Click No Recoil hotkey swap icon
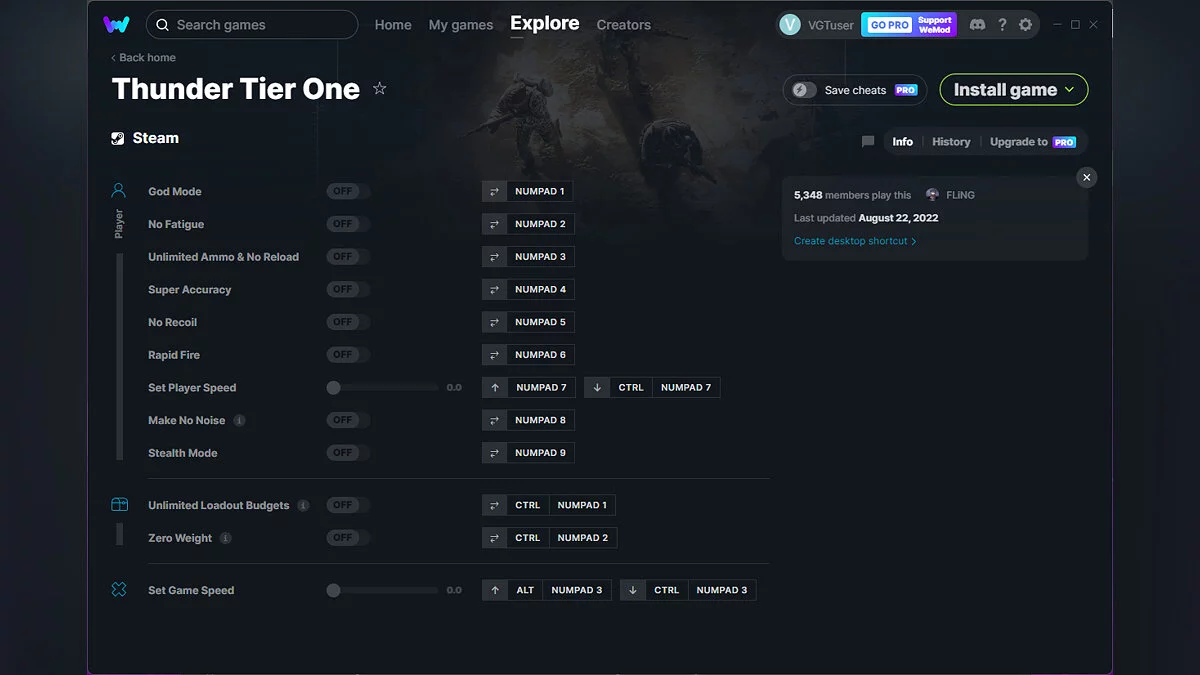The width and height of the screenshot is (1200, 675). coord(494,322)
